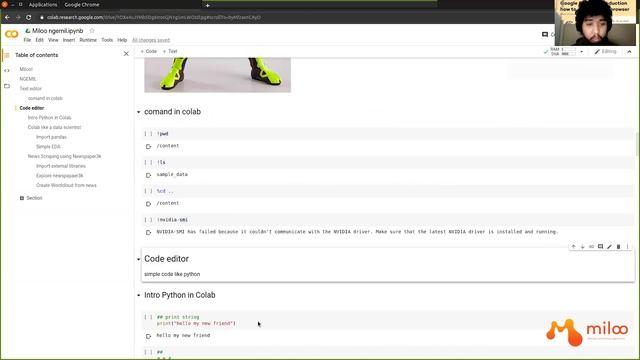Jump to Miloo! in table of contents
This screenshot has height=360, width=640.
[x=26, y=69]
